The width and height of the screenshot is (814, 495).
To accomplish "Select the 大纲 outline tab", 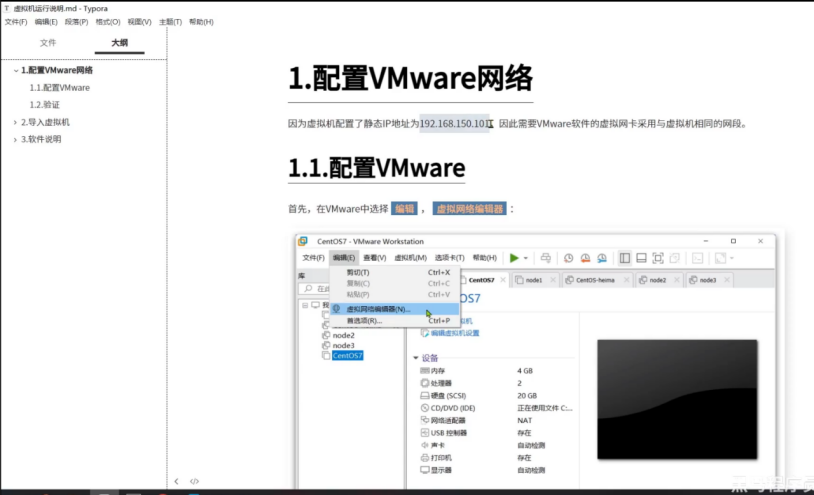I will (119, 43).
